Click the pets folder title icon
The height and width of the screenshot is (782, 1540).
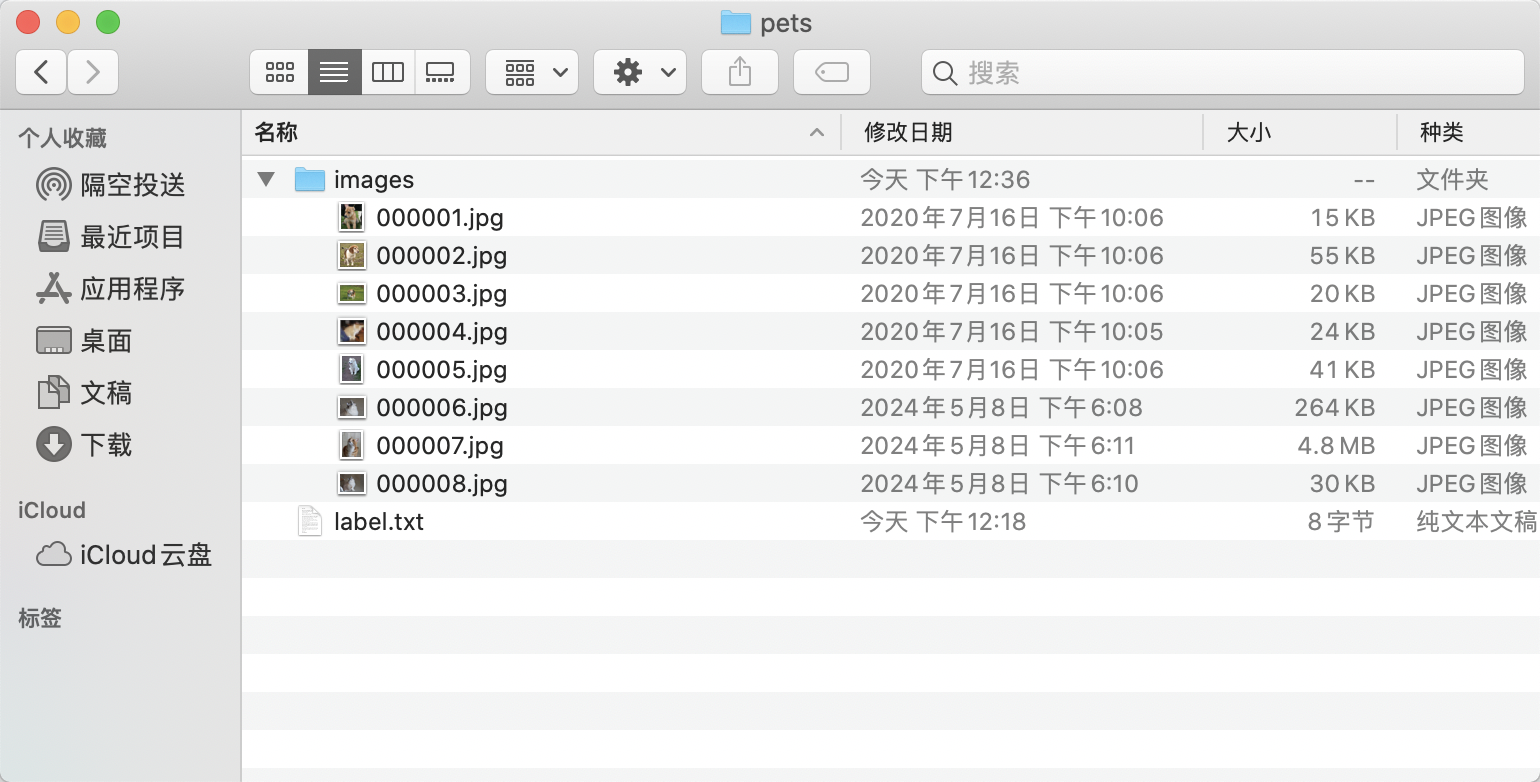(736, 23)
